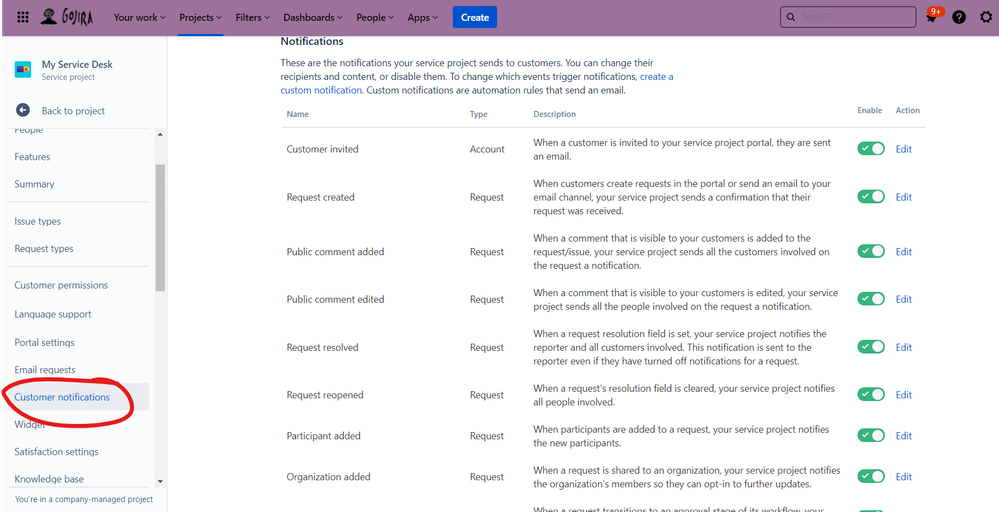This screenshot has height=512, width=999.
Task: Expand the Apps dropdown
Action: coord(423,18)
